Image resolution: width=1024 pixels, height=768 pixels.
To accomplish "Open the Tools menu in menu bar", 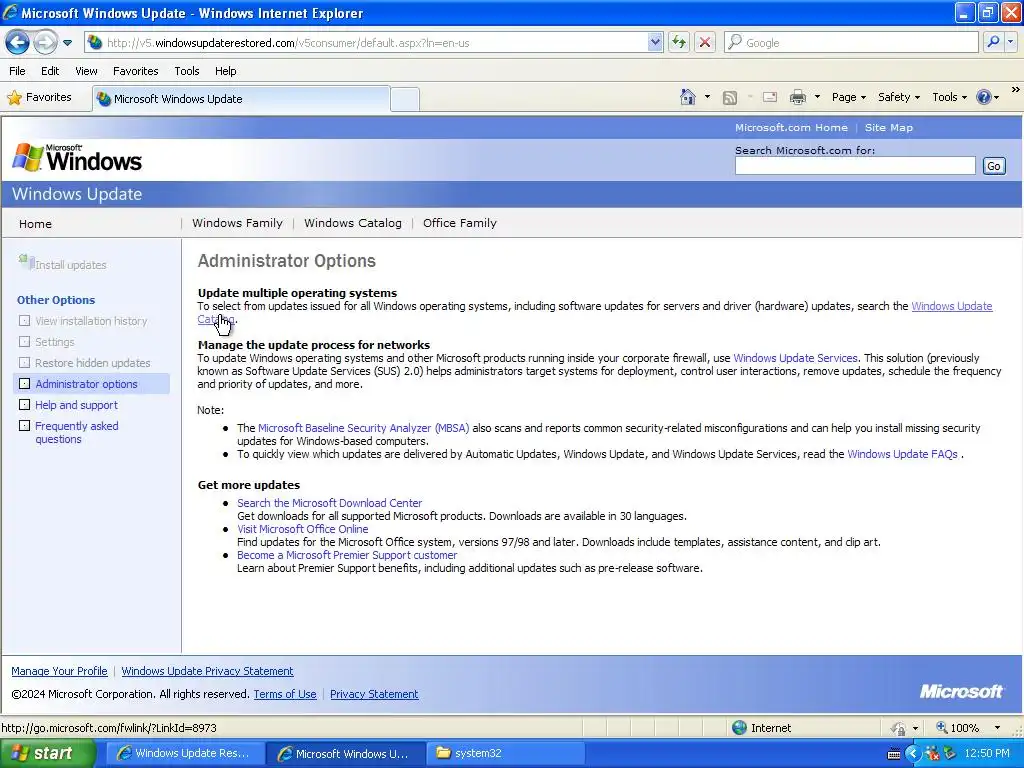I will pyautogui.click(x=187, y=71).
